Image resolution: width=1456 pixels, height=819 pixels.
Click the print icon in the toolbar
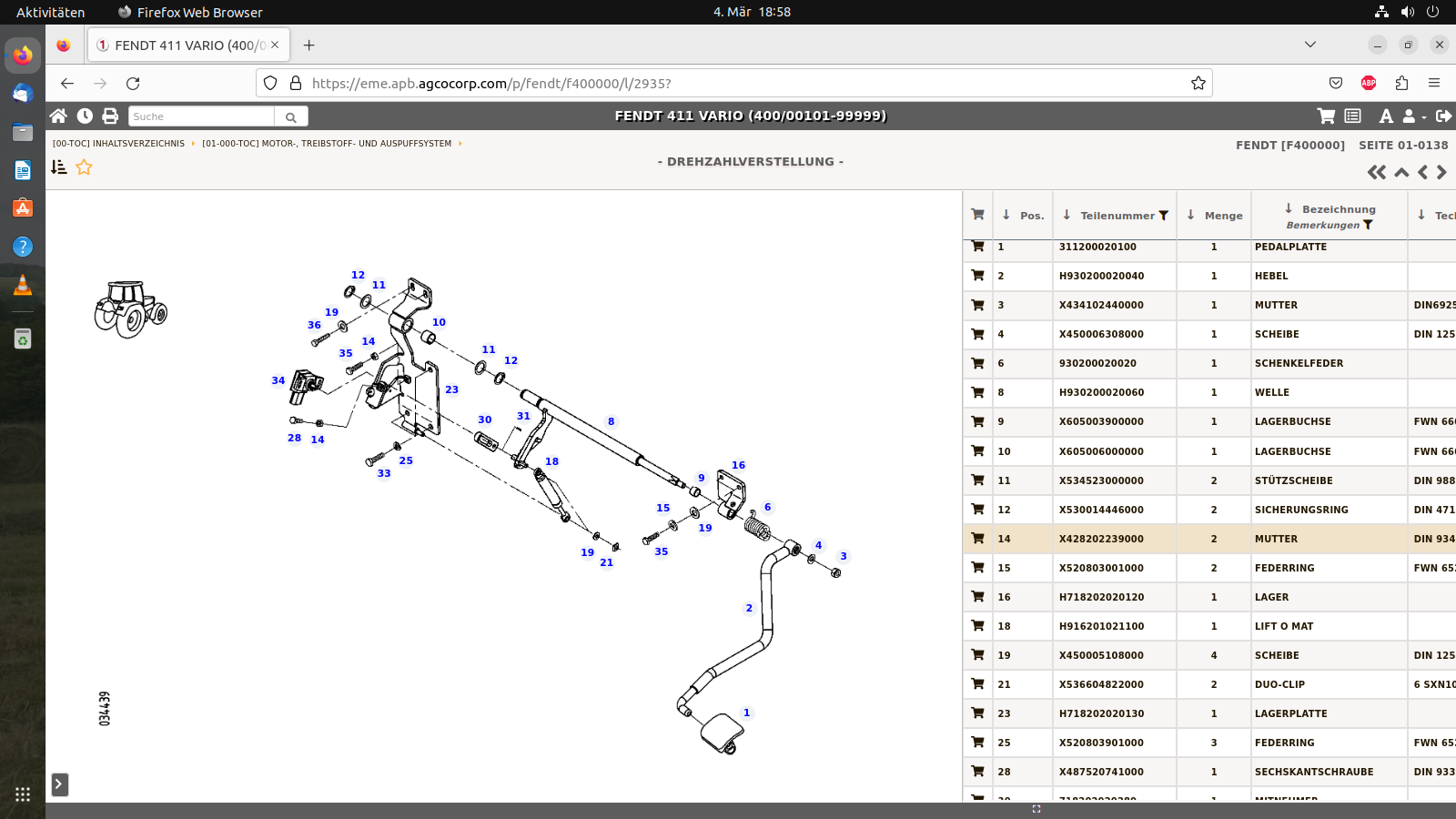tap(110, 116)
